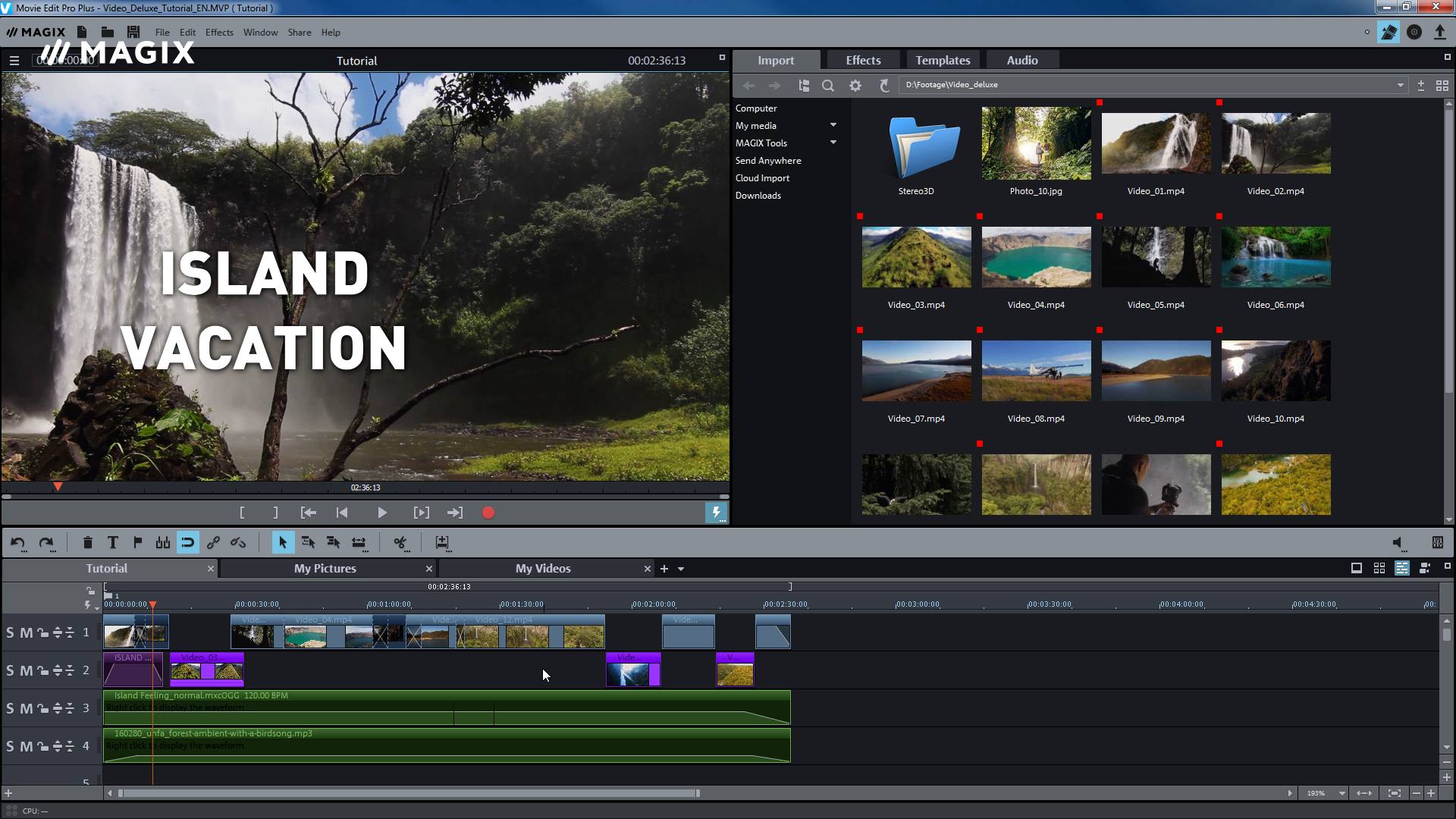Switch to the Effects tab

click(863, 60)
